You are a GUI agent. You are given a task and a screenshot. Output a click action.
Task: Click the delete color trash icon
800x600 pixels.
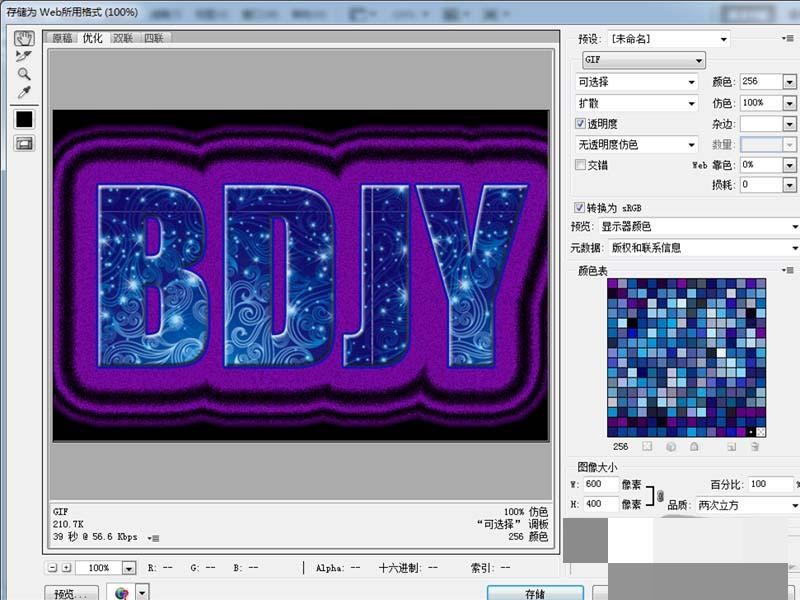click(x=755, y=446)
